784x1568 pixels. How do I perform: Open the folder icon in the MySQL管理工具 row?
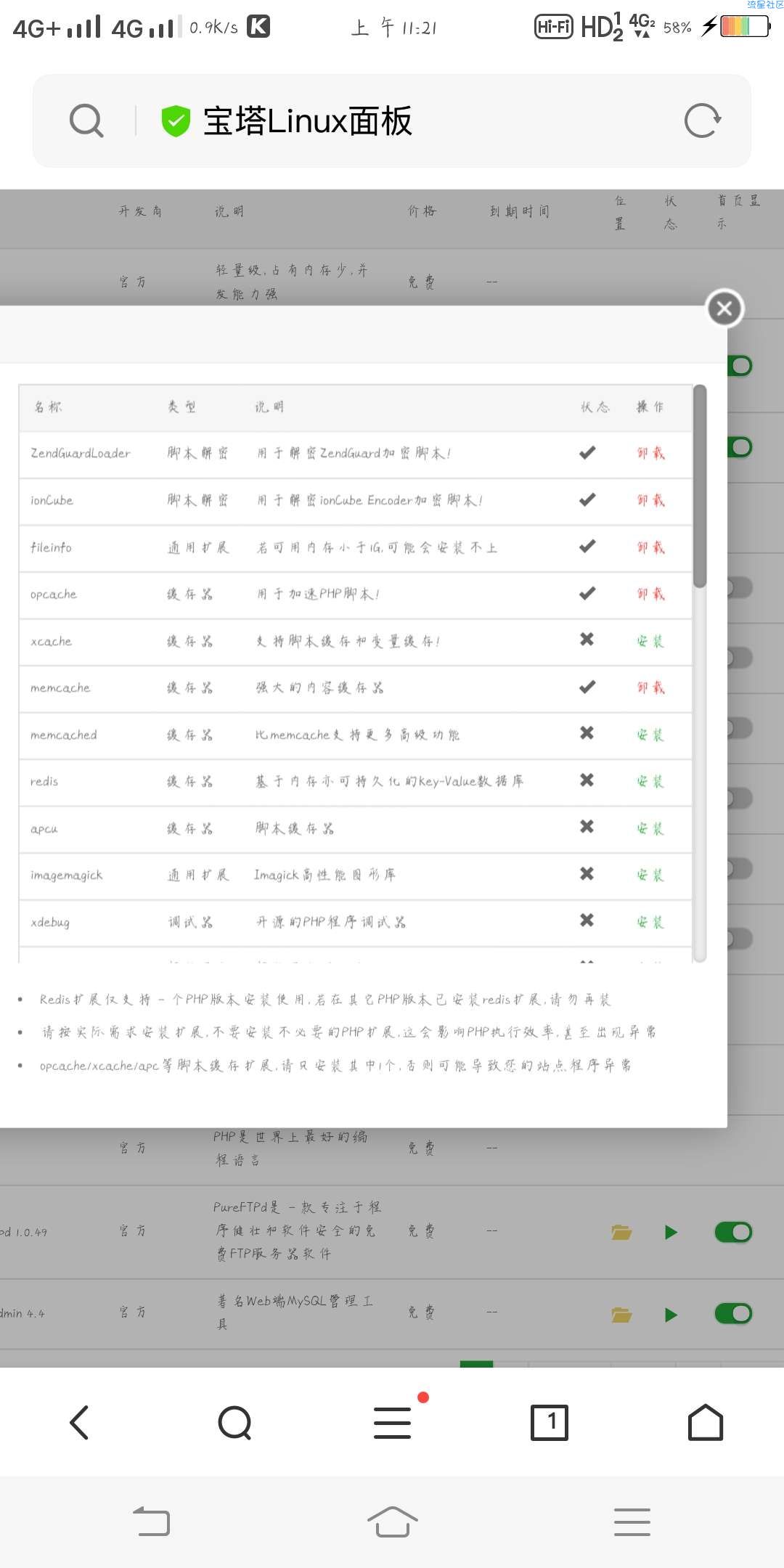tap(621, 1314)
